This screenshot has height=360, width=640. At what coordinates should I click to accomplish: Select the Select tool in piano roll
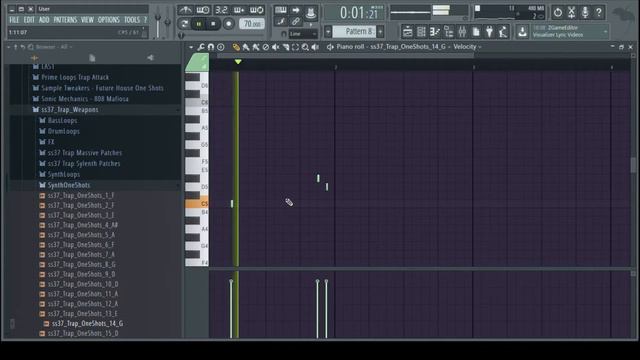[x=296, y=47]
